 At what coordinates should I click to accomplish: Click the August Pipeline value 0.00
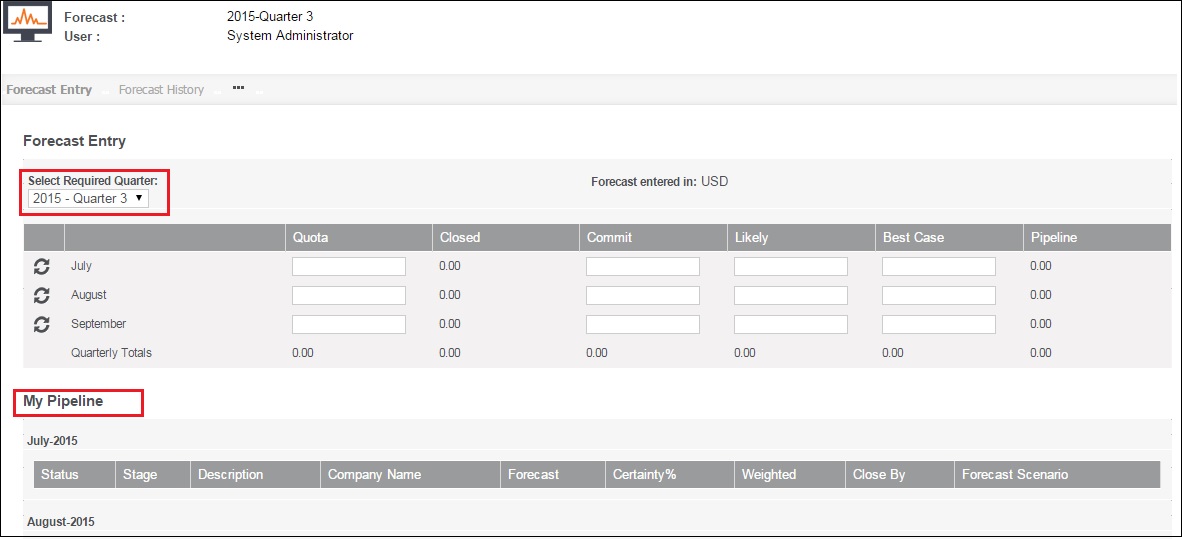coord(1041,295)
